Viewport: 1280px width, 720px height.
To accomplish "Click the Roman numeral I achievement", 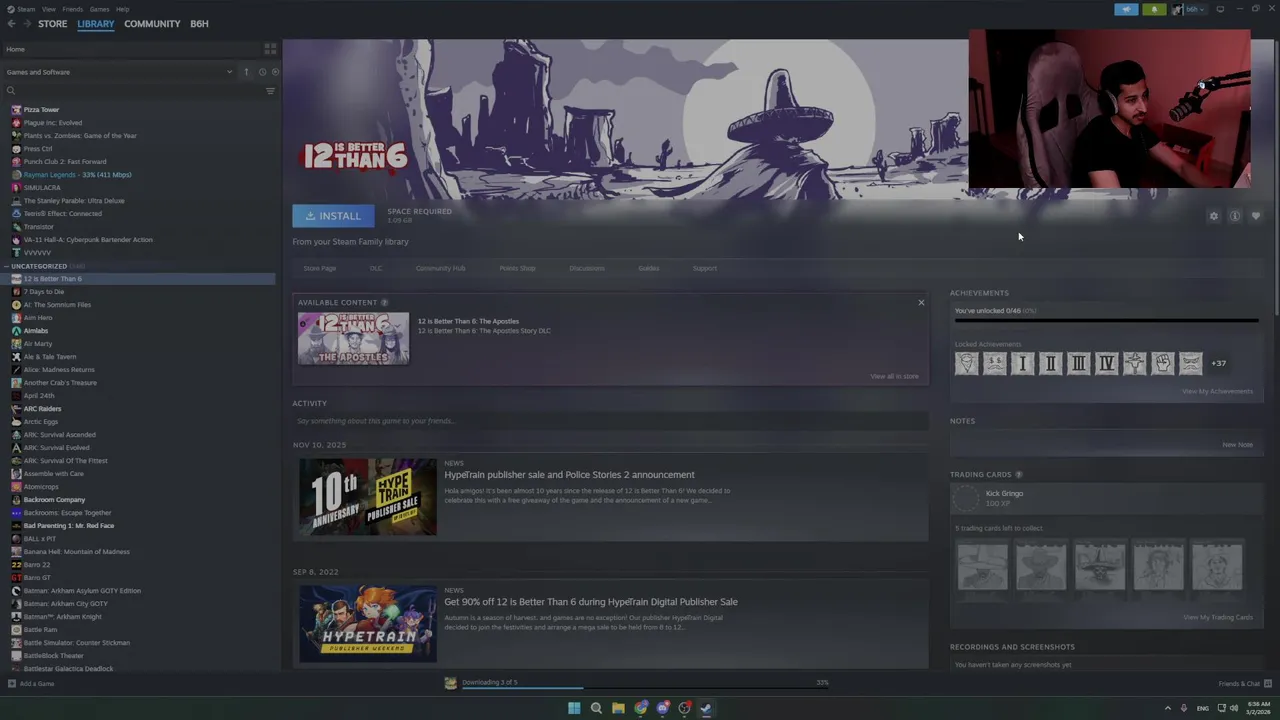I will (1022, 363).
